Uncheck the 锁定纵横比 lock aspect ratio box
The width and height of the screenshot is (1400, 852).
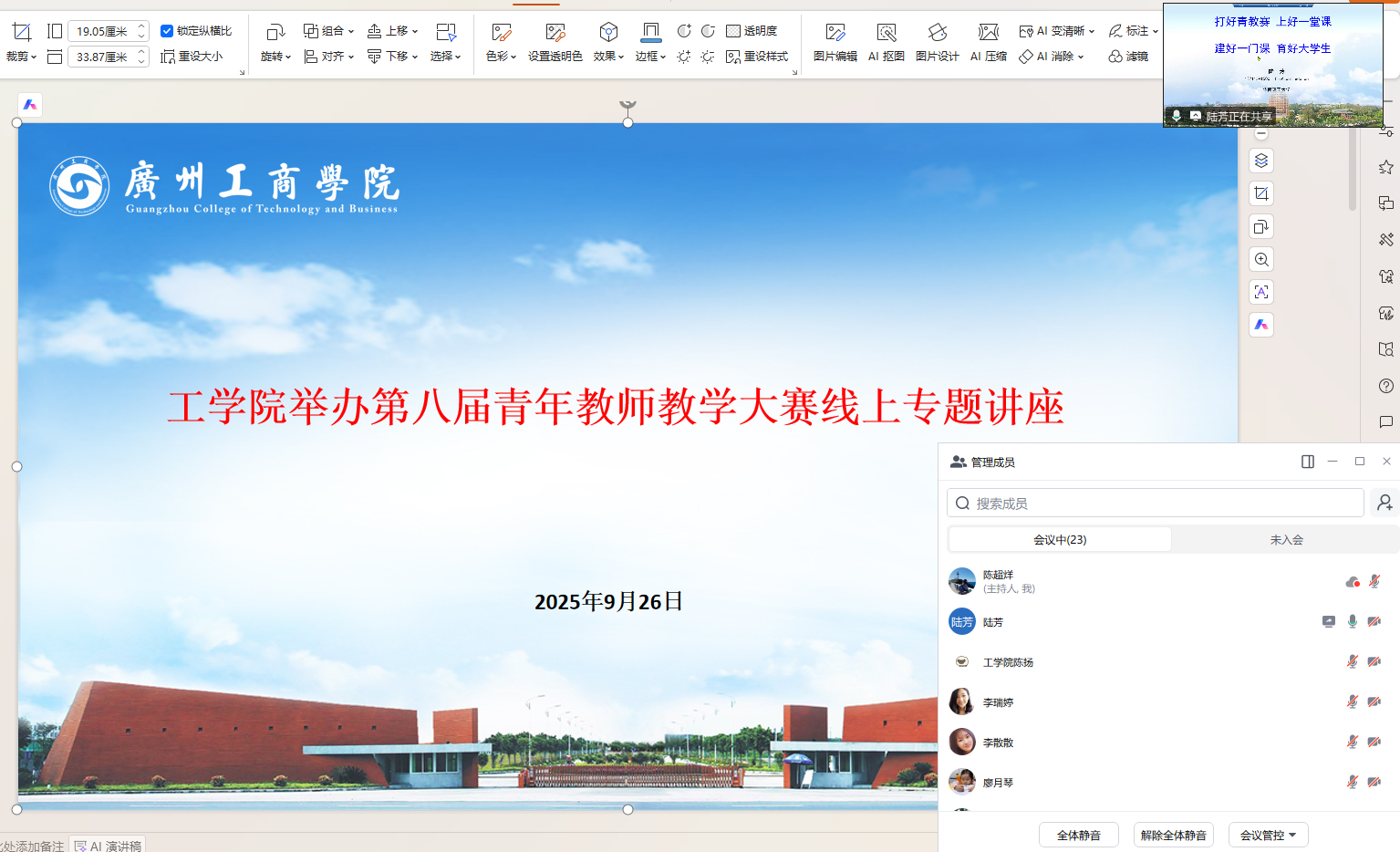tap(167, 31)
